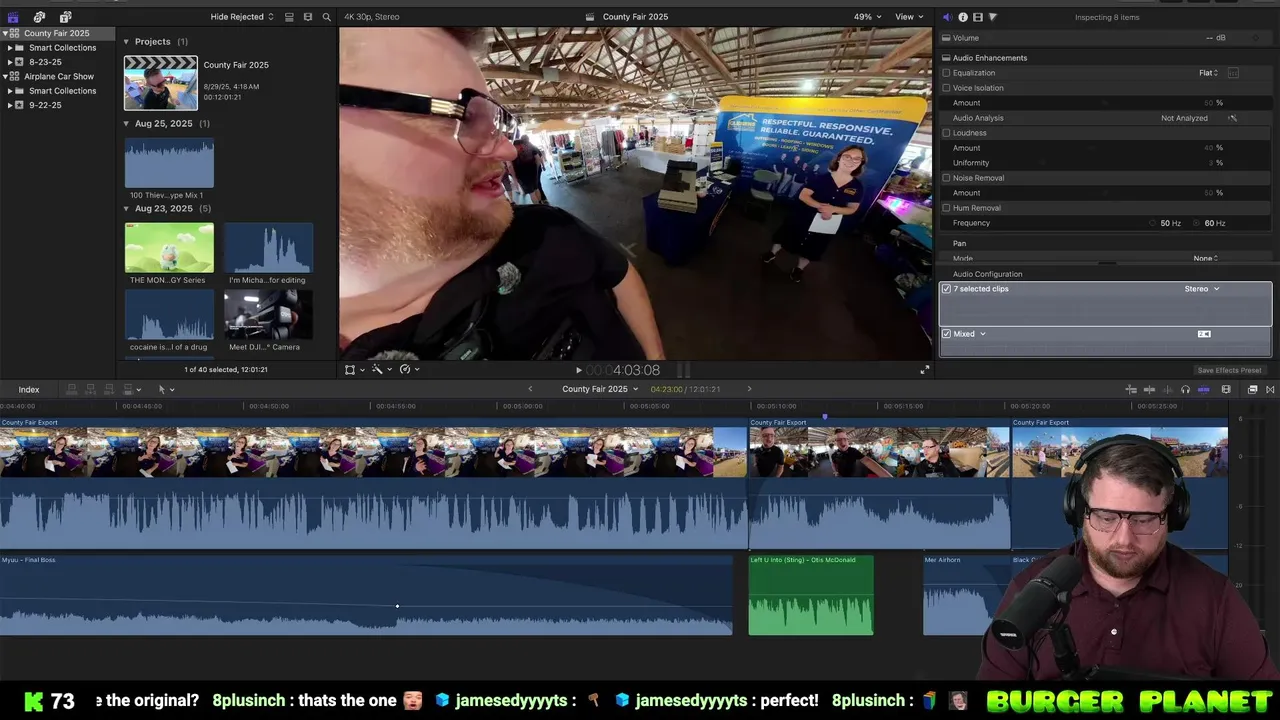Image resolution: width=1280 pixels, height=720 pixels.
Task: Open the Select arrow tool menu
Action: [165, 389]
